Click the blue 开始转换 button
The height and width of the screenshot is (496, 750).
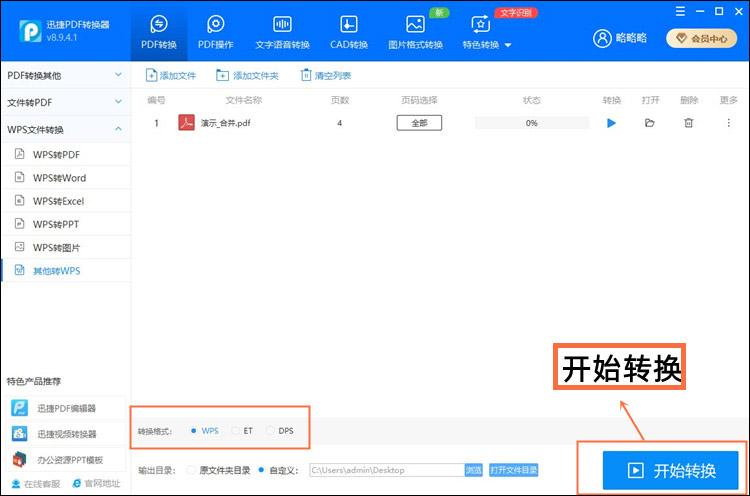[x=670, y=470]
